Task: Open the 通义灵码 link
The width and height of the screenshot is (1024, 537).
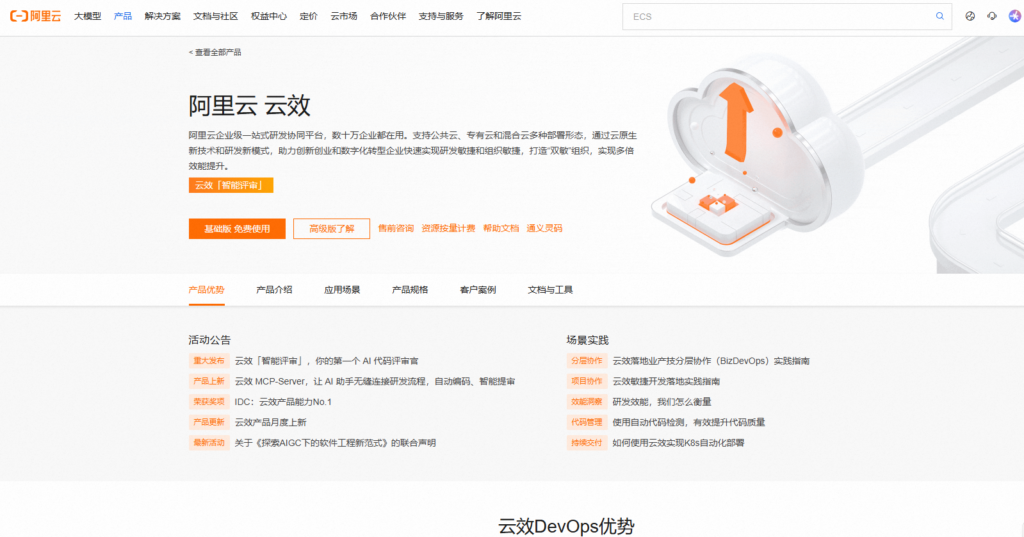Action: tap(544, 229)
